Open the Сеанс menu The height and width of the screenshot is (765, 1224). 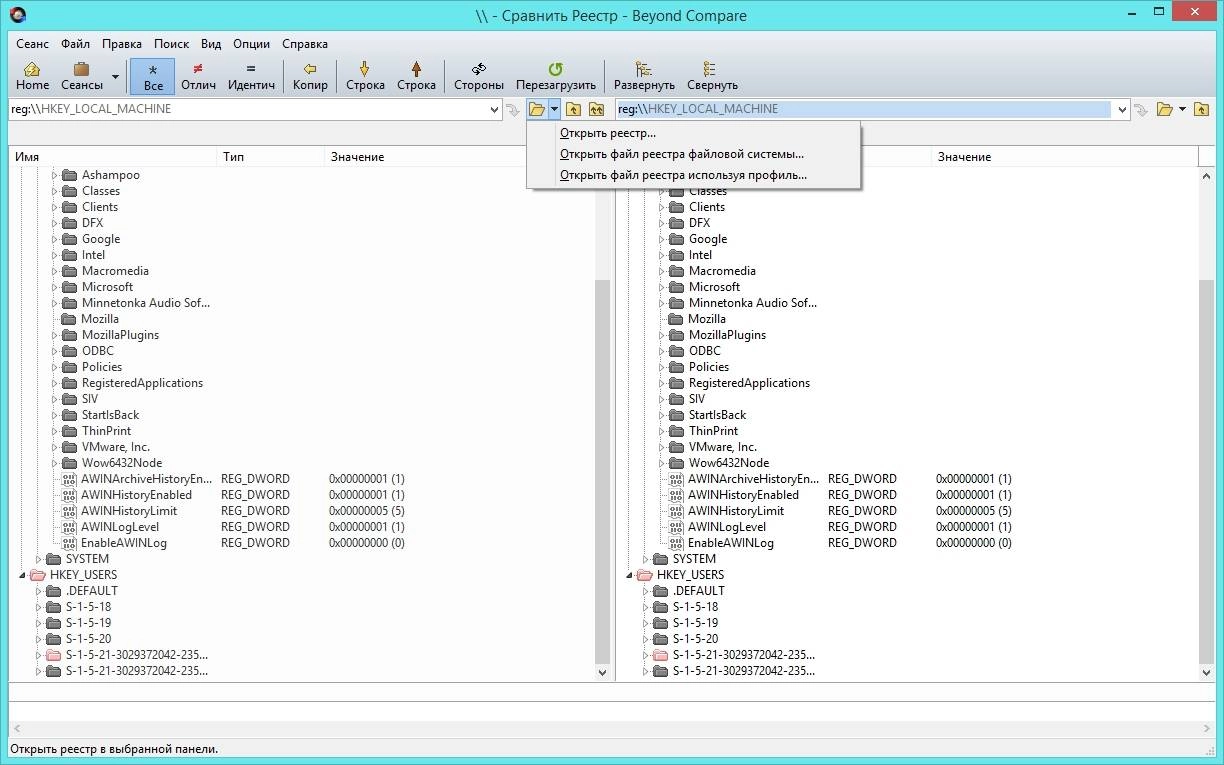32,44
